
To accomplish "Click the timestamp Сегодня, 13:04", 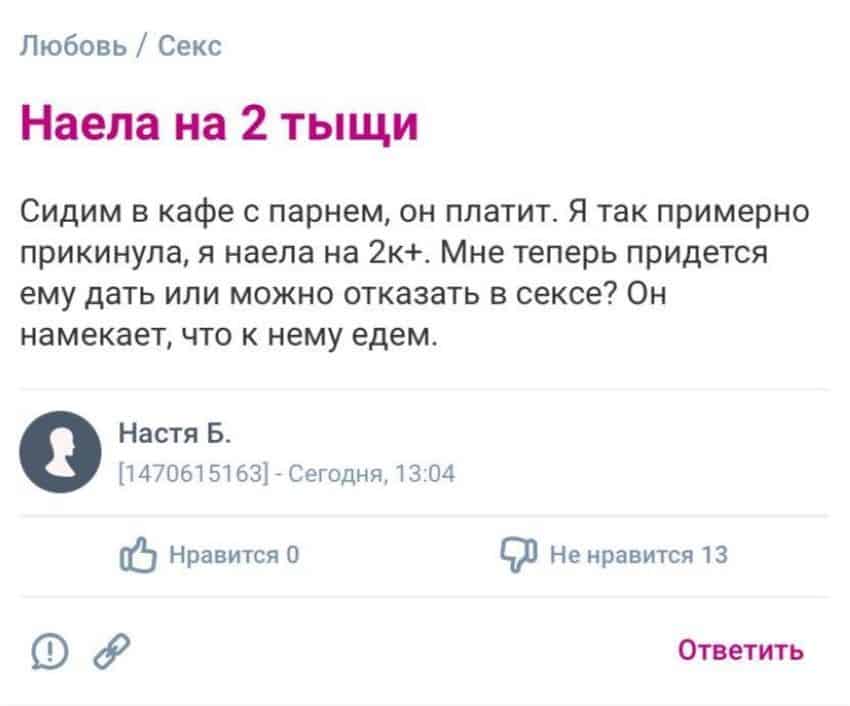I will point(371,474).
